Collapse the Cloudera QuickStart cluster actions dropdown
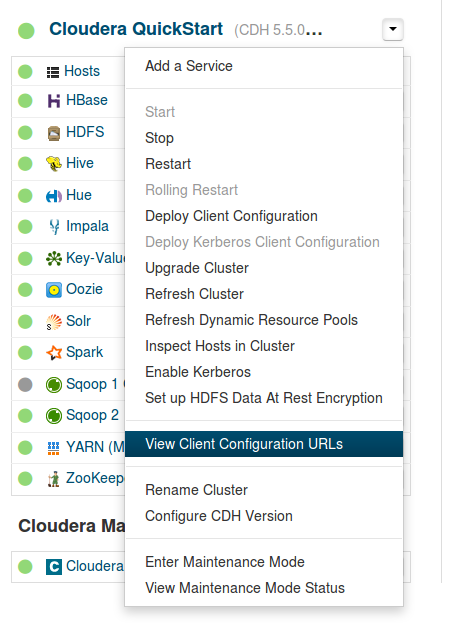The width and height of the screenshot is (451, 636). click(x=393, y=29)
